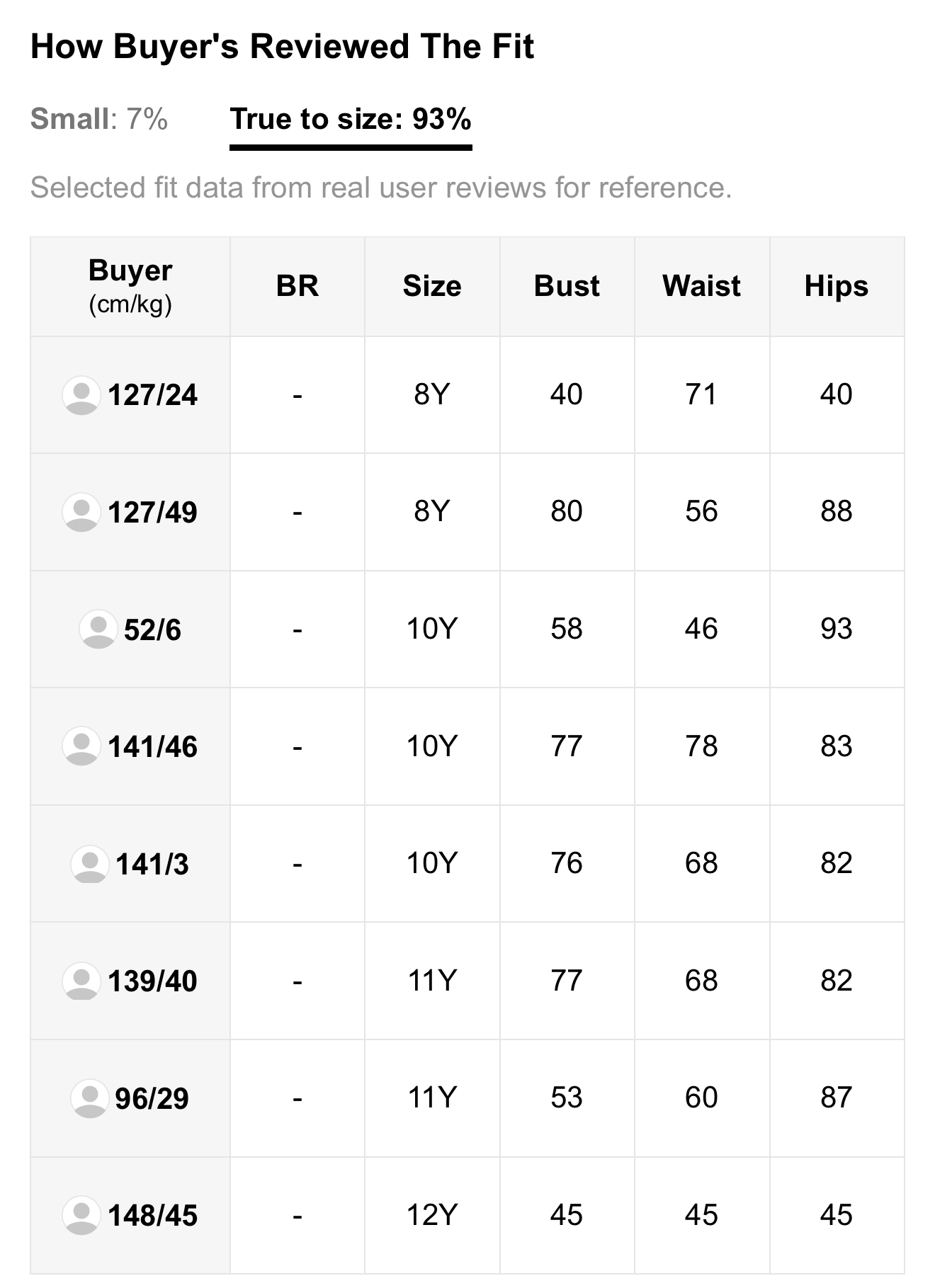Screen dimensions: 935x1288
Task: Click avatar icon of buyer 127/49
Action: click(x=81, y=512)
